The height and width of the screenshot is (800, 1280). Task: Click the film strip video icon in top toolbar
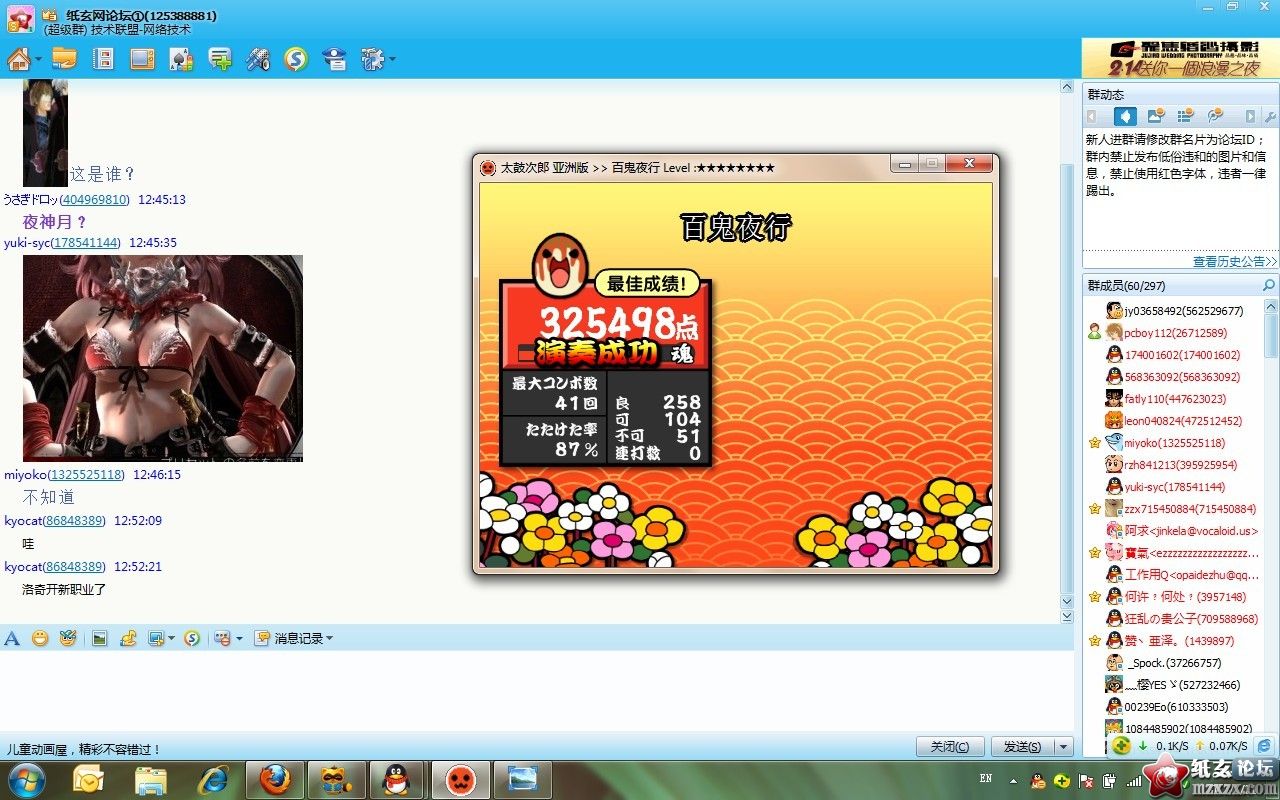103,59
